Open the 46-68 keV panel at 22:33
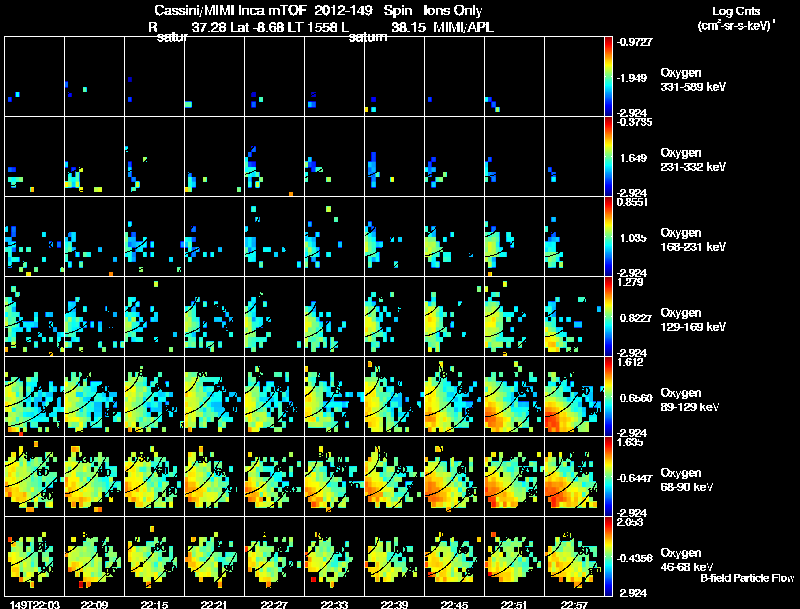The image size is (800, 609). pos(334,556)
